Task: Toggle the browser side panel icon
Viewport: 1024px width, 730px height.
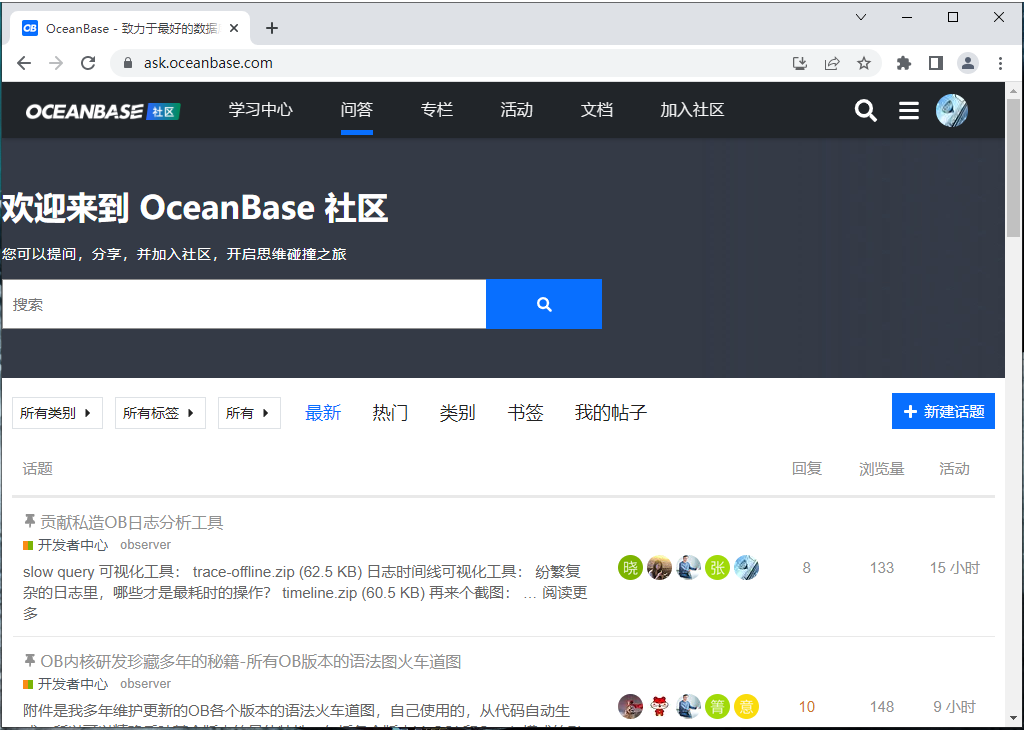Action: [936, 63]
